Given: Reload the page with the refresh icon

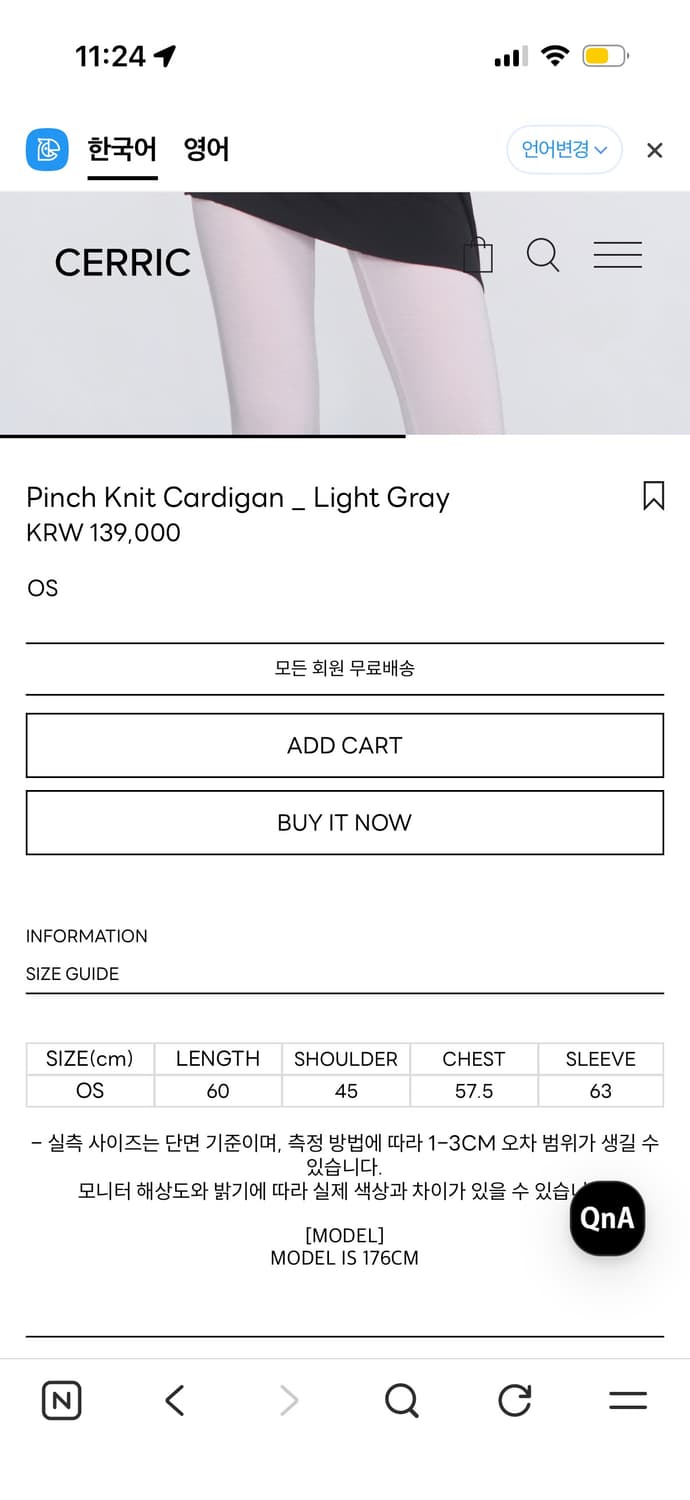Looking at the screenshot, I should click(514, 1400).
